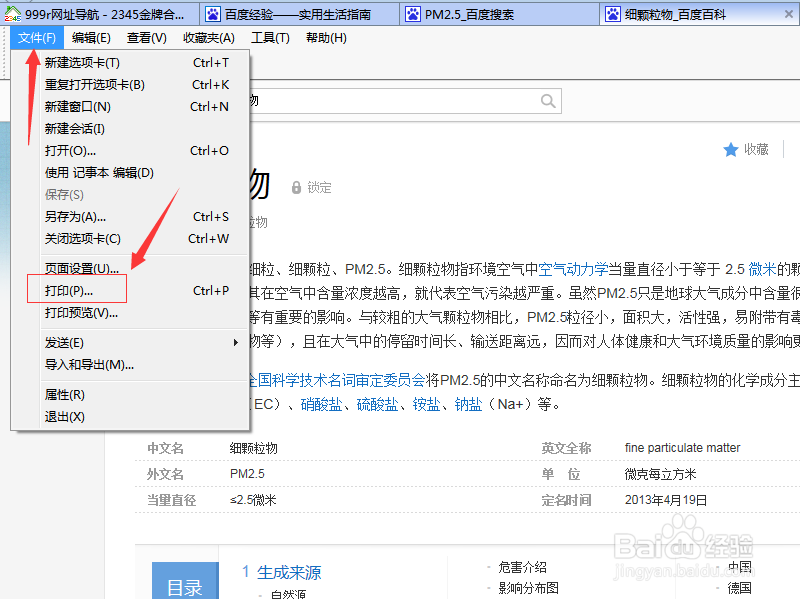This screenshot has height=599, width=800.
Task: Click the 收藏 star icon
Action: point(731,149)
